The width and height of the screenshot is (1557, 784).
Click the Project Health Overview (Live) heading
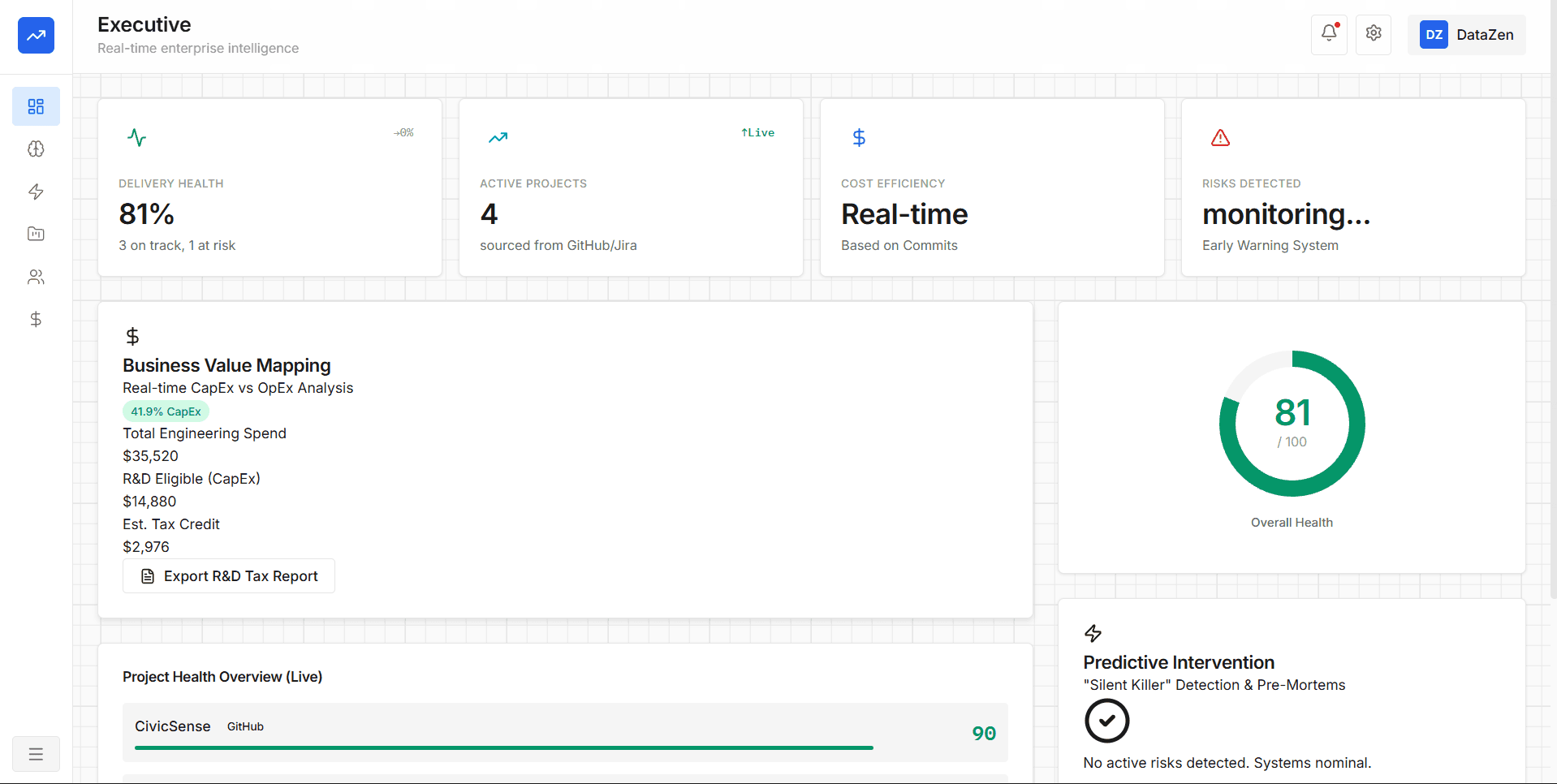click(222, 677)
